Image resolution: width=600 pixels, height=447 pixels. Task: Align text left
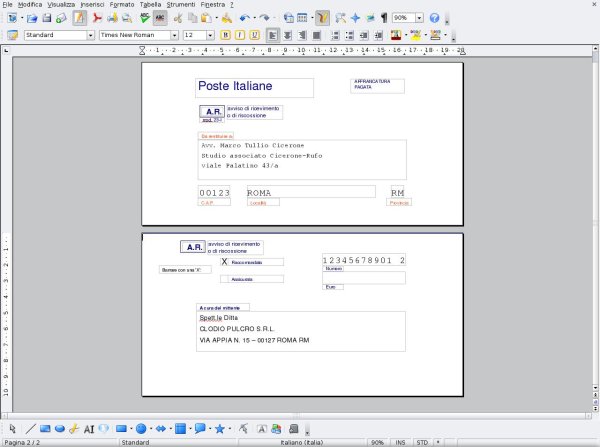coord(273,35)
